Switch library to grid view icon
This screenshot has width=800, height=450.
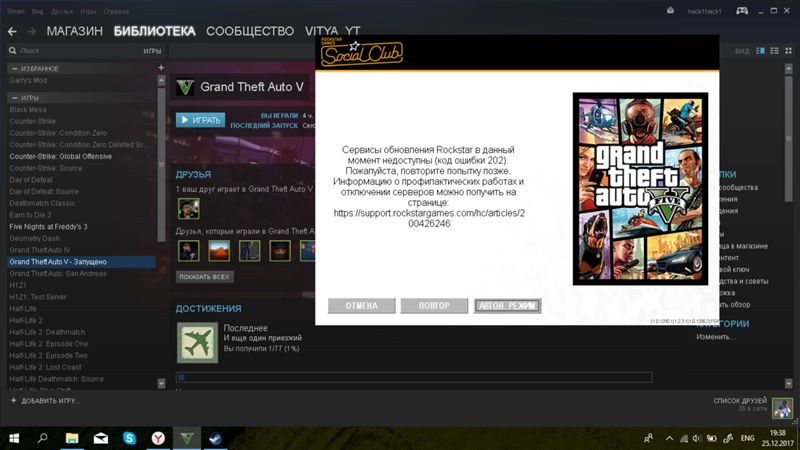coord(786,50)
